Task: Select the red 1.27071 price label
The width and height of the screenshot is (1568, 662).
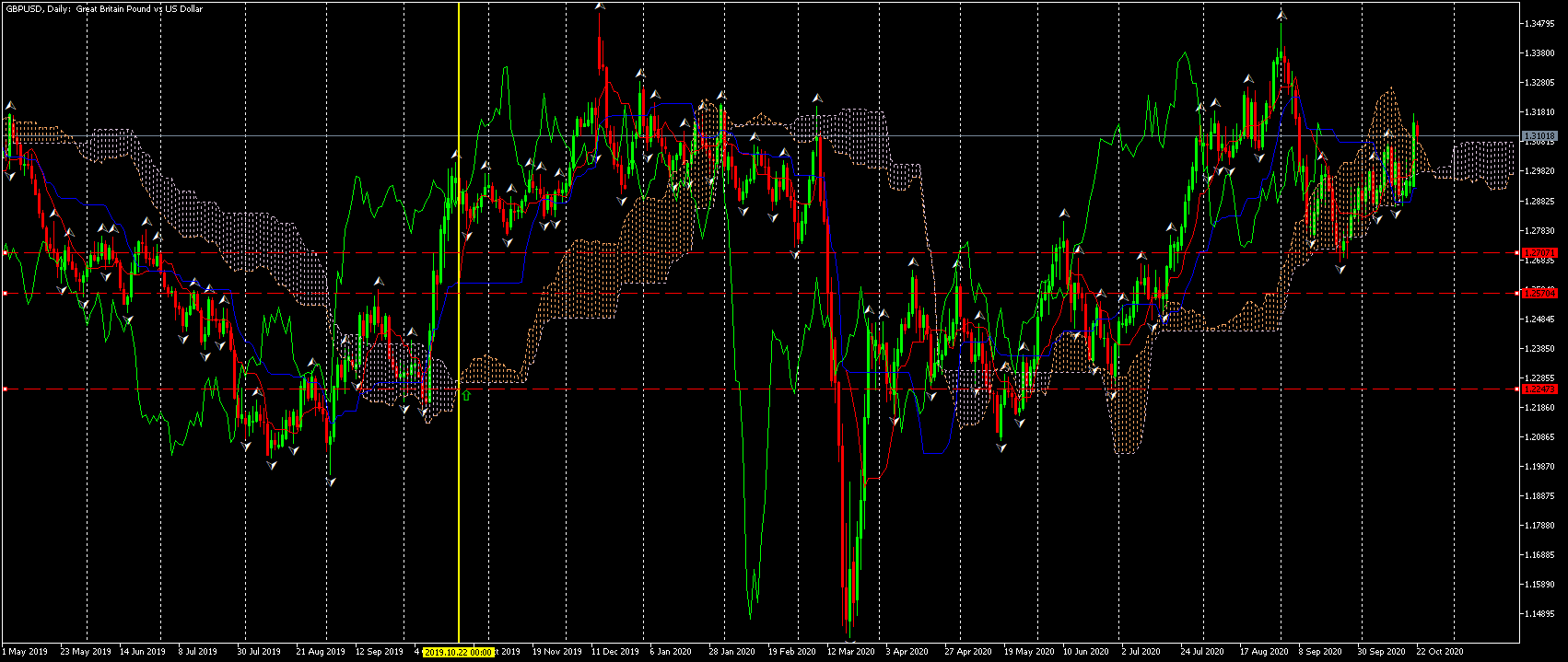Action: coord(1539,252)
